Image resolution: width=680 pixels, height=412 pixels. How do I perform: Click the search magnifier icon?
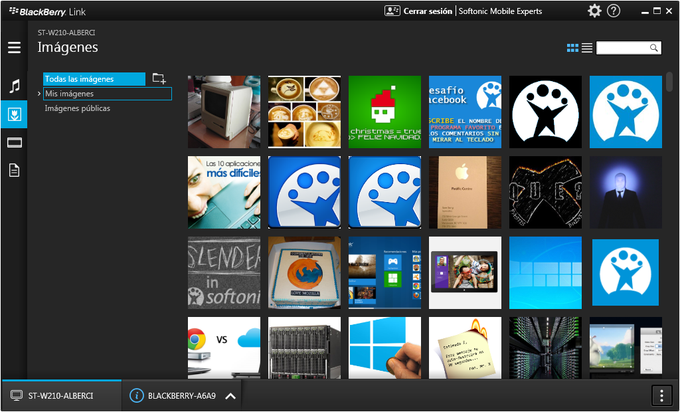[654, 48]
